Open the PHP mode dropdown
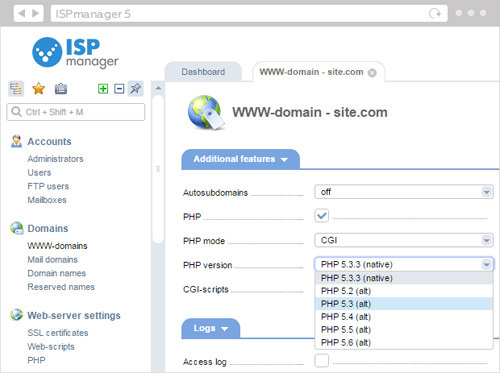500x373 pixels. (x=404, y=240)
